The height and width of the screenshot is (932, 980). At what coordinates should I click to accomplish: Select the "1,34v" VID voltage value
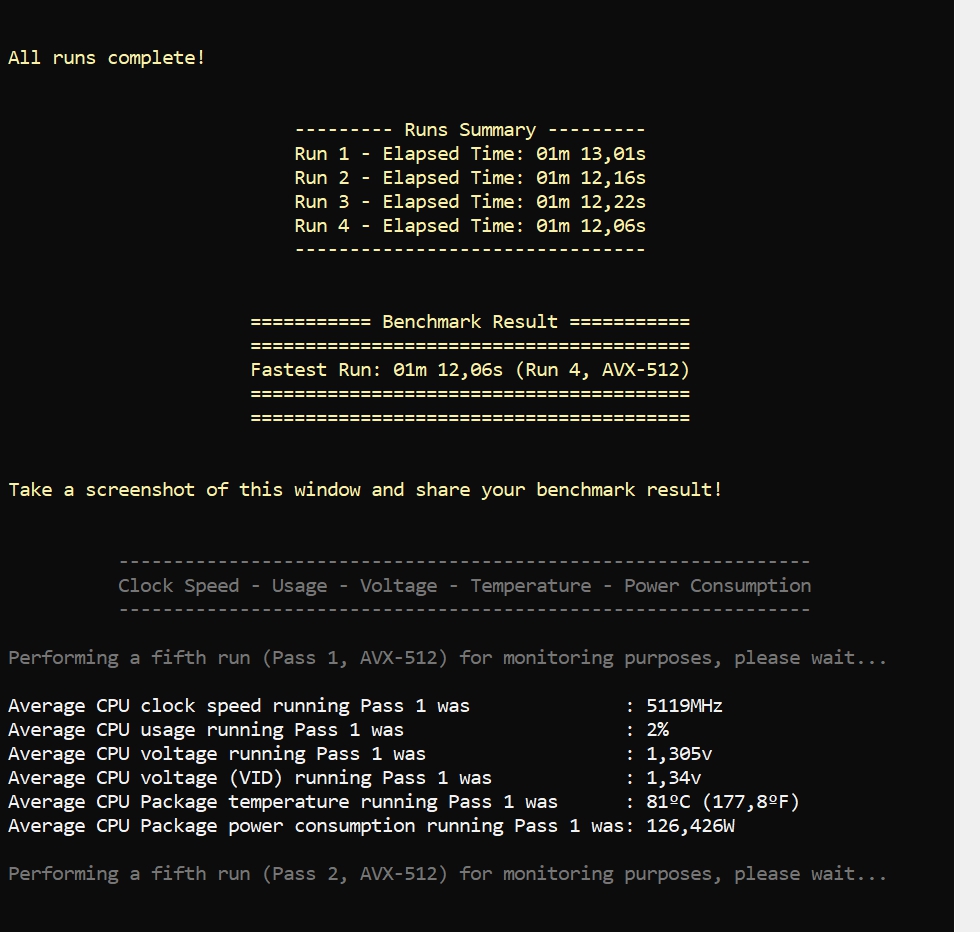(673, 778)
